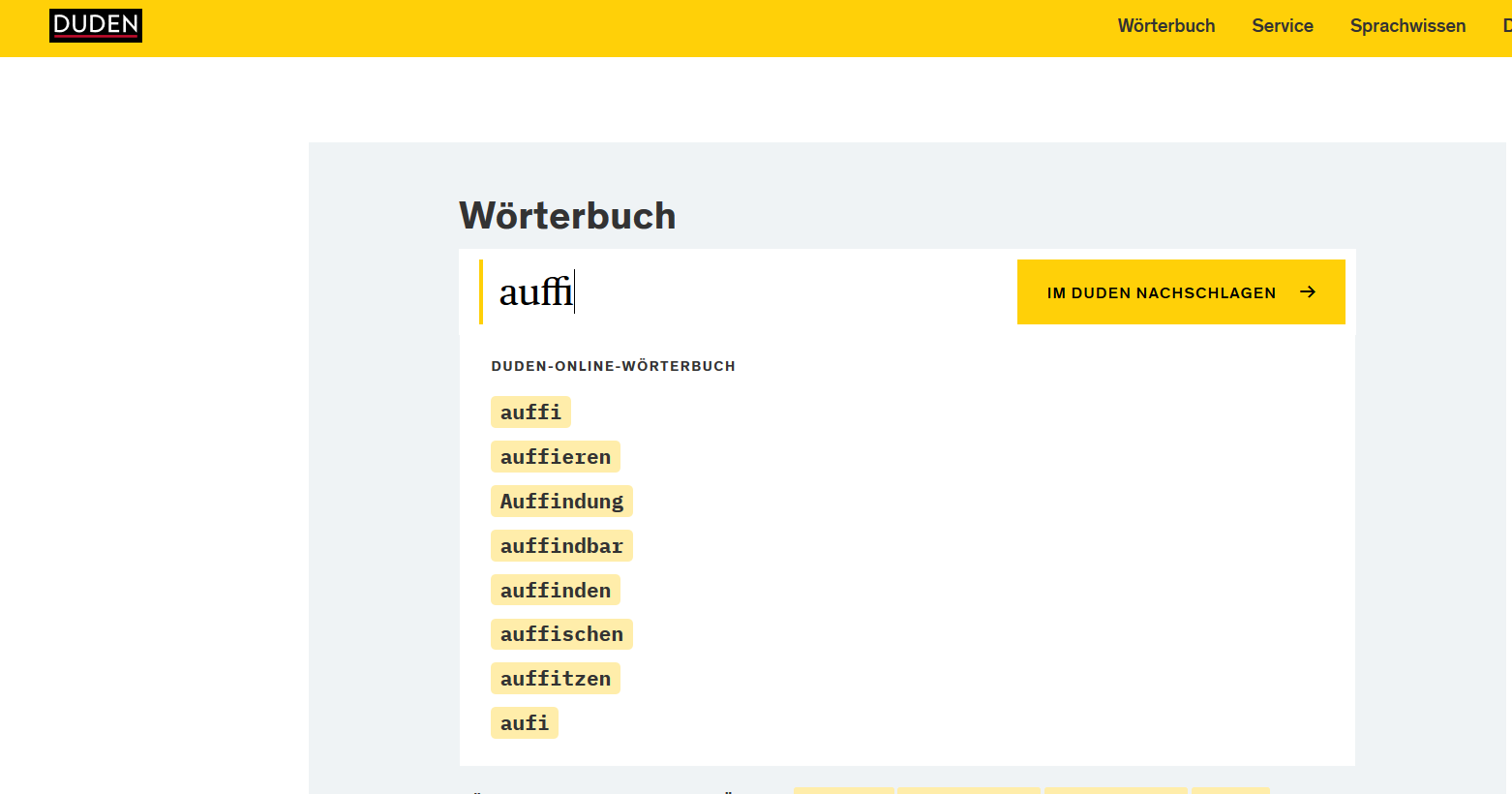Click the first yellow chip below suggestions panel
Image resolution: width=1512 pixels, height=794 pixels.
(843, 790)
